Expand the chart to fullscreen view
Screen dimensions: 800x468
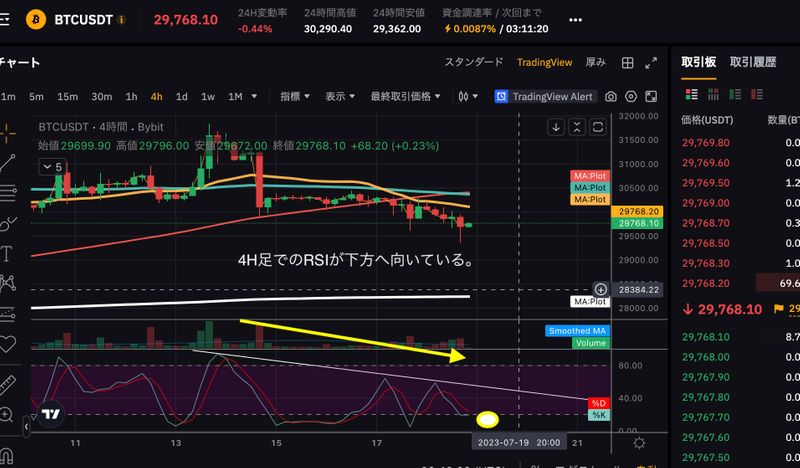point(653,62)
